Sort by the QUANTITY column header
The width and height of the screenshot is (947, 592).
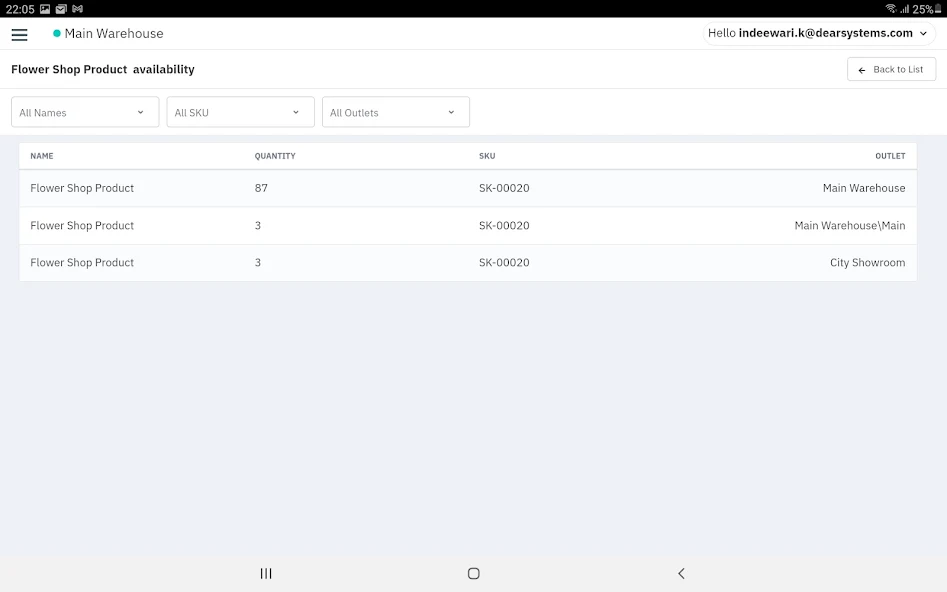pyautogui.click(x=275, y=156)
